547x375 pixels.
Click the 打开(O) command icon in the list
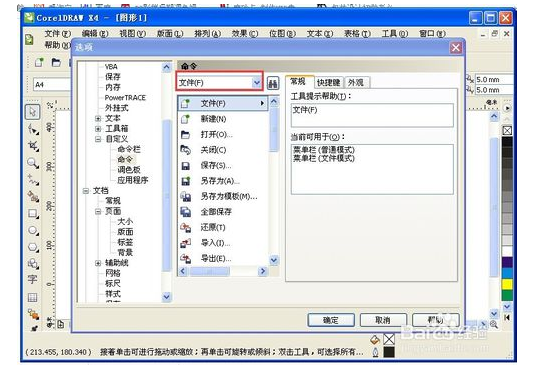coord(185,135)
